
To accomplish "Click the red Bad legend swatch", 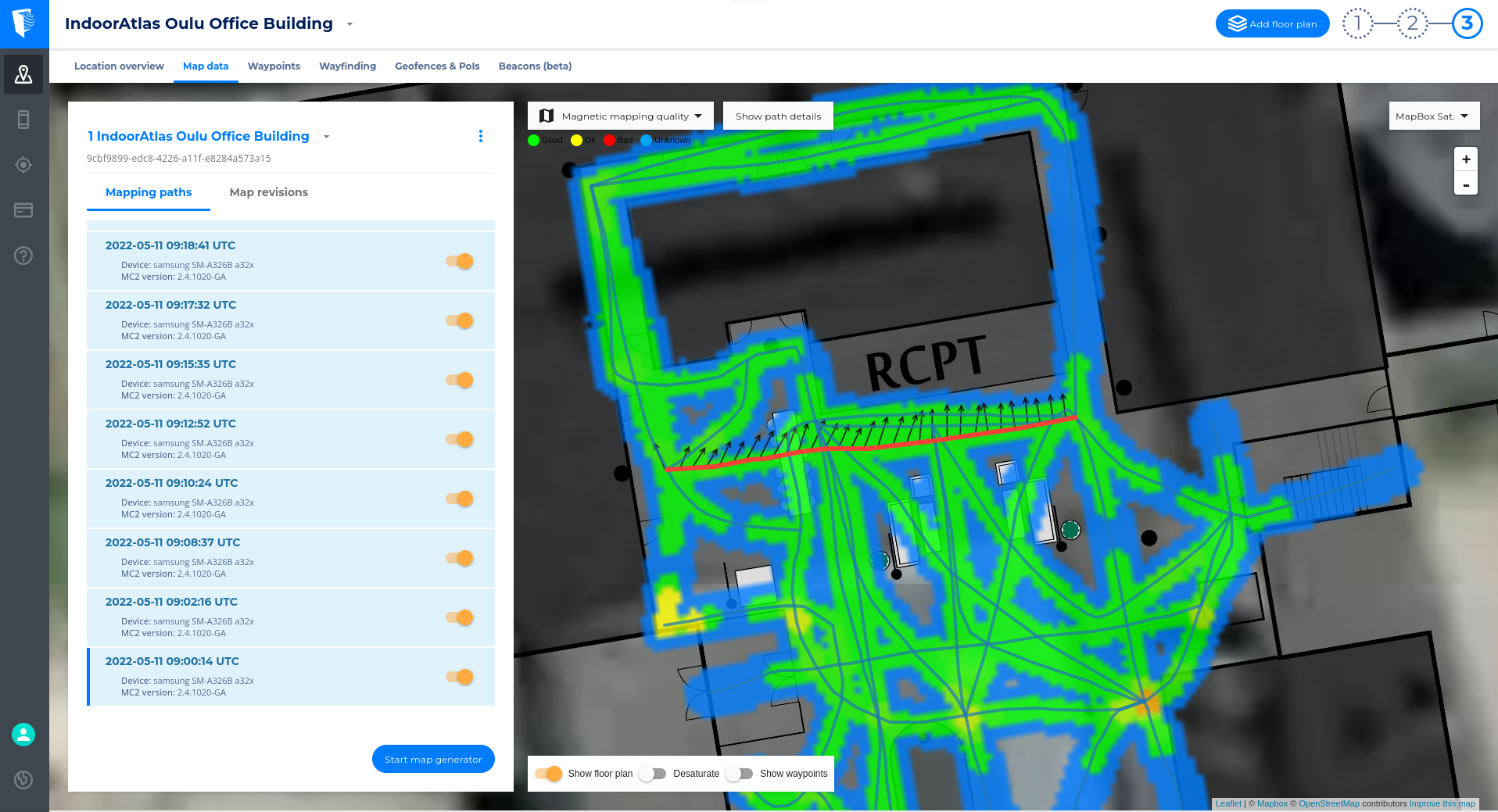I will coord(610,141).
